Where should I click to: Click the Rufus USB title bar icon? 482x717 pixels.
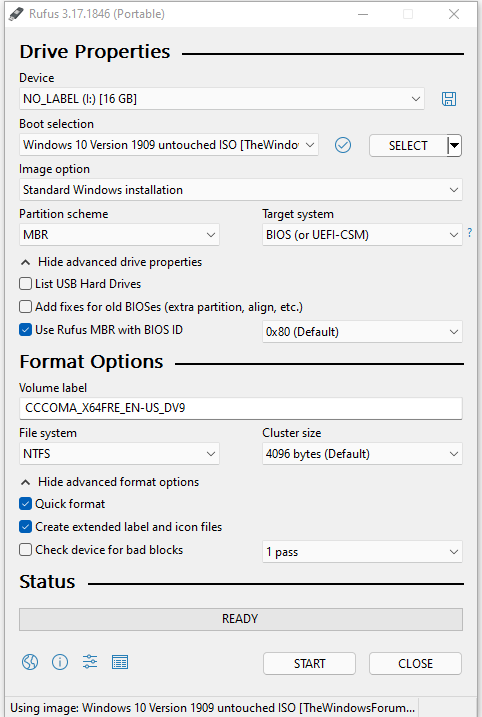tap(16, 14)
